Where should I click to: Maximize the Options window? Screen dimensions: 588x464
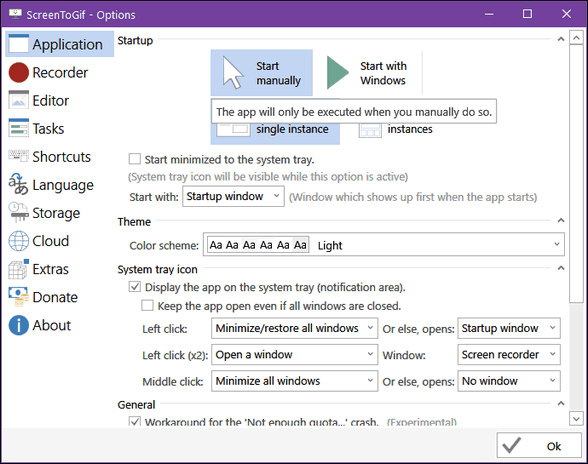click(x=527, y=14)
